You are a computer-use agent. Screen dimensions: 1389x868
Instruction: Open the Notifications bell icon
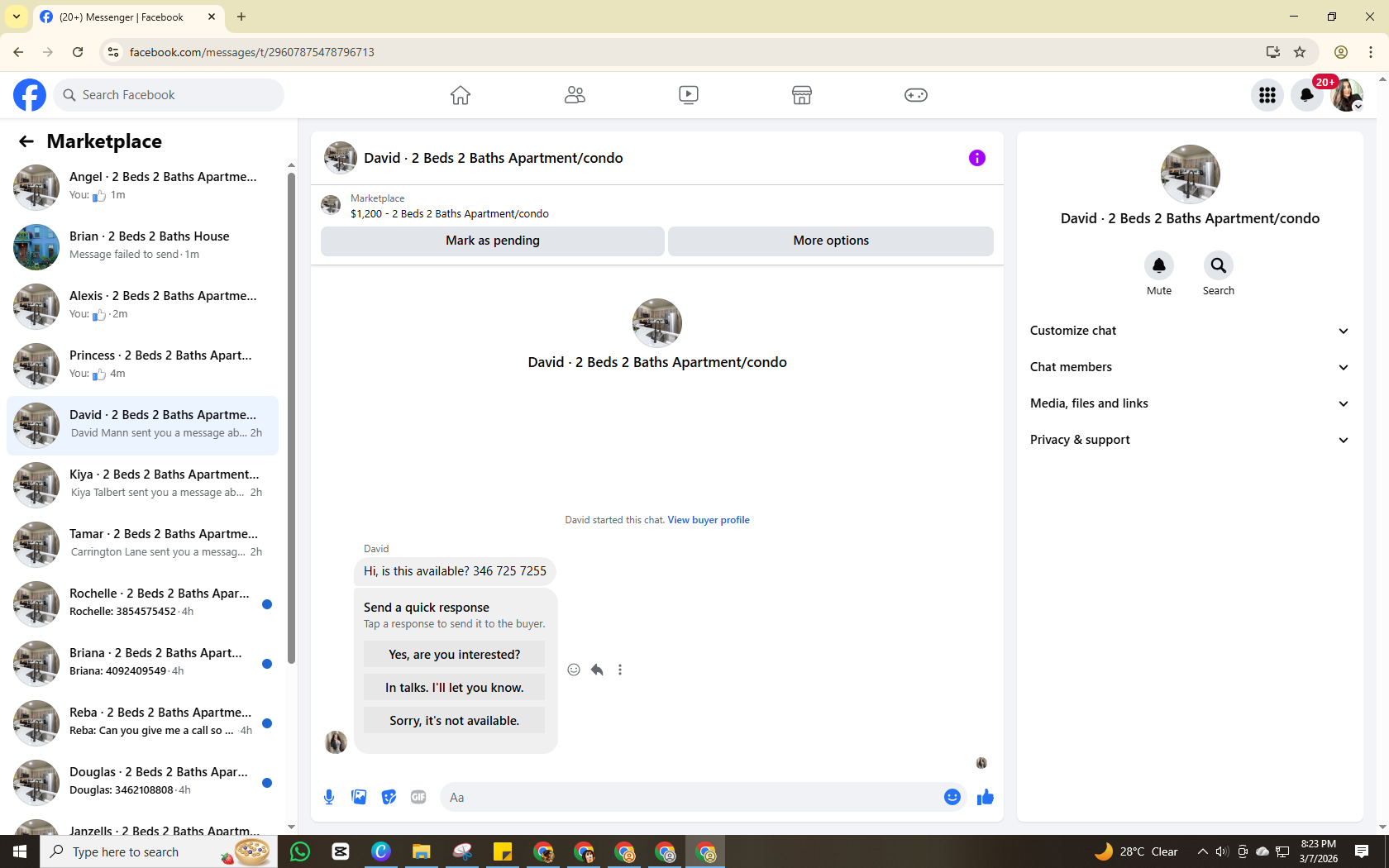pyautogui.click(x=1307, y=95)
